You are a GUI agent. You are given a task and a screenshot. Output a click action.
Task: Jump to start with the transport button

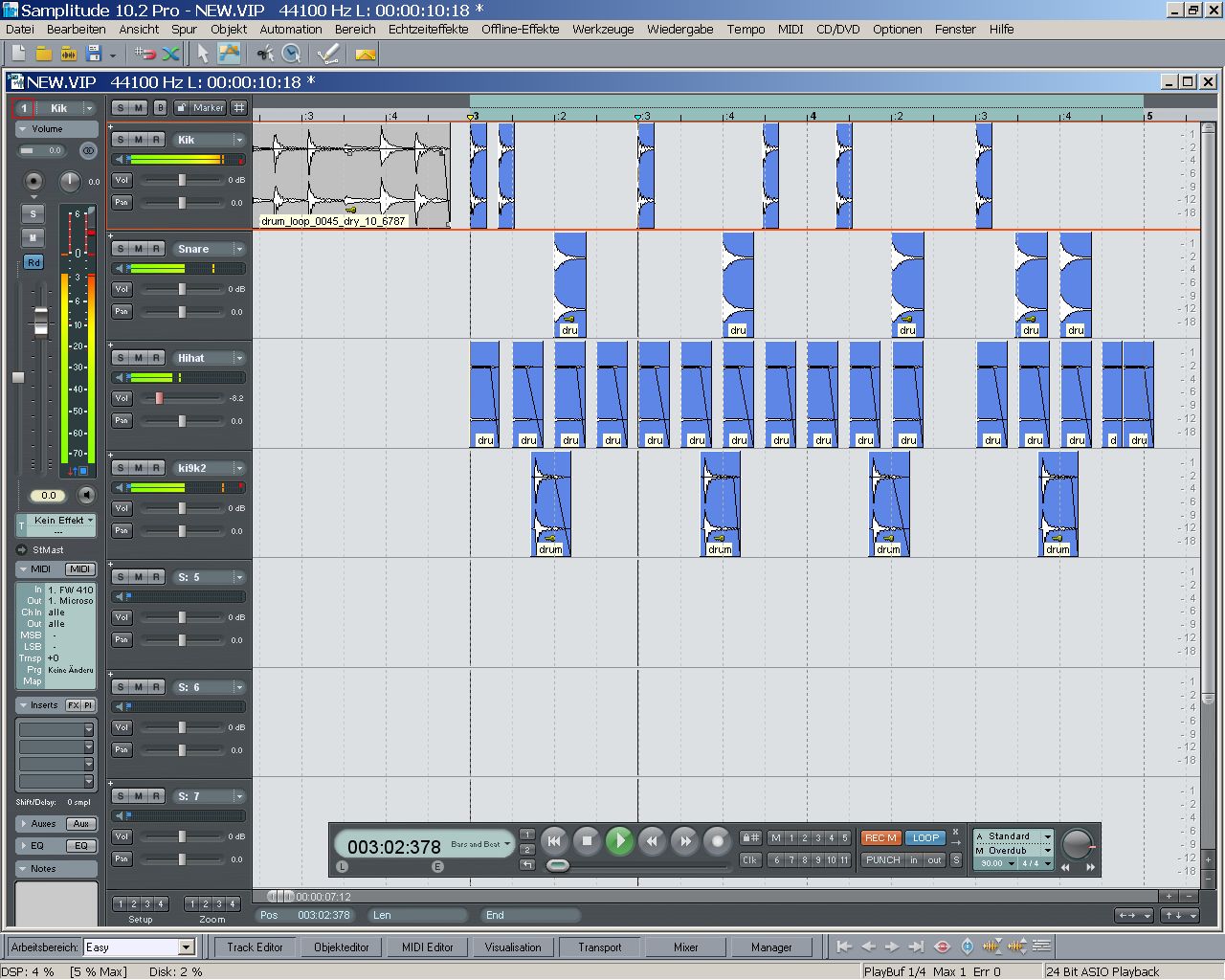(x=554, y=841)
